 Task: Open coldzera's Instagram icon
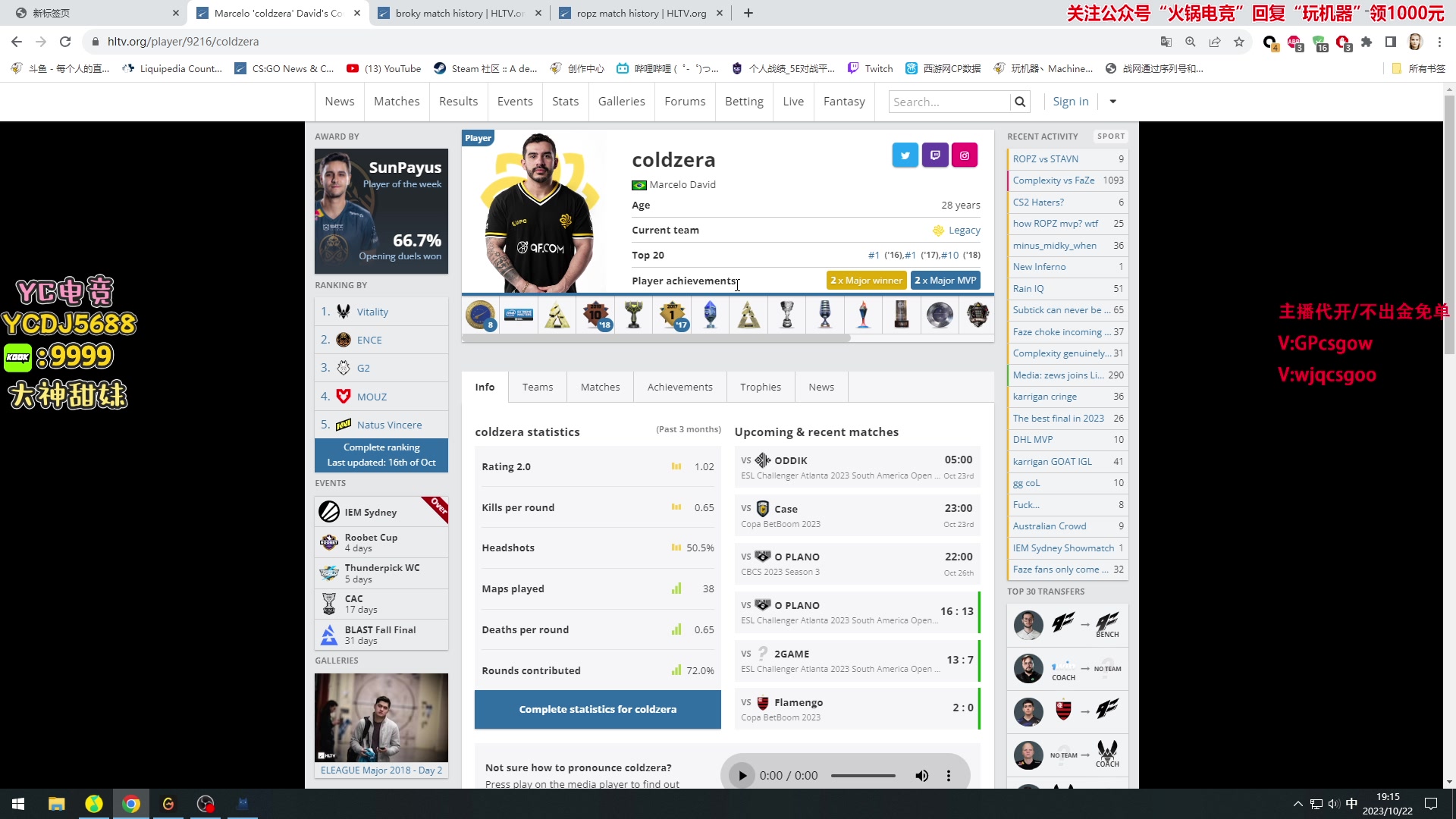click(965, 155)
